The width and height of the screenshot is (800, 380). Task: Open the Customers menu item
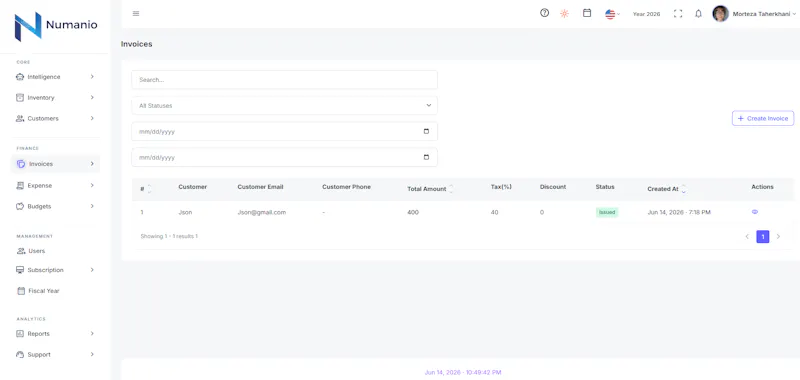coord(55,118)
